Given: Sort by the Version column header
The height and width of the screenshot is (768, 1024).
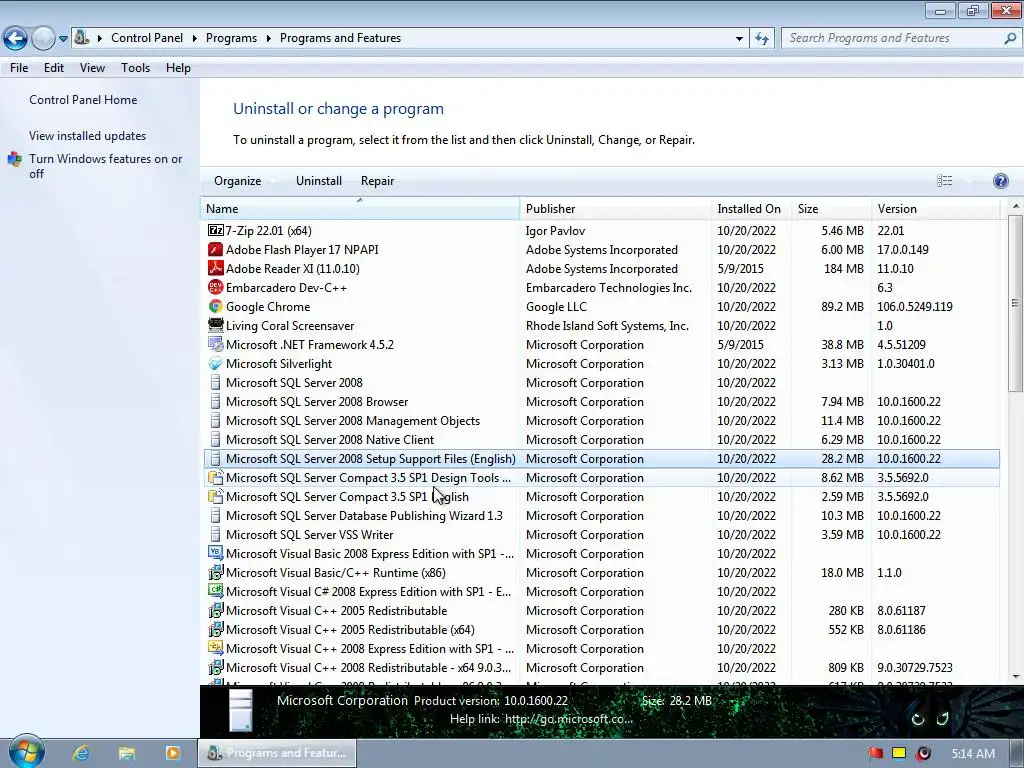Looking at the screenshot, I should point(935,209).
